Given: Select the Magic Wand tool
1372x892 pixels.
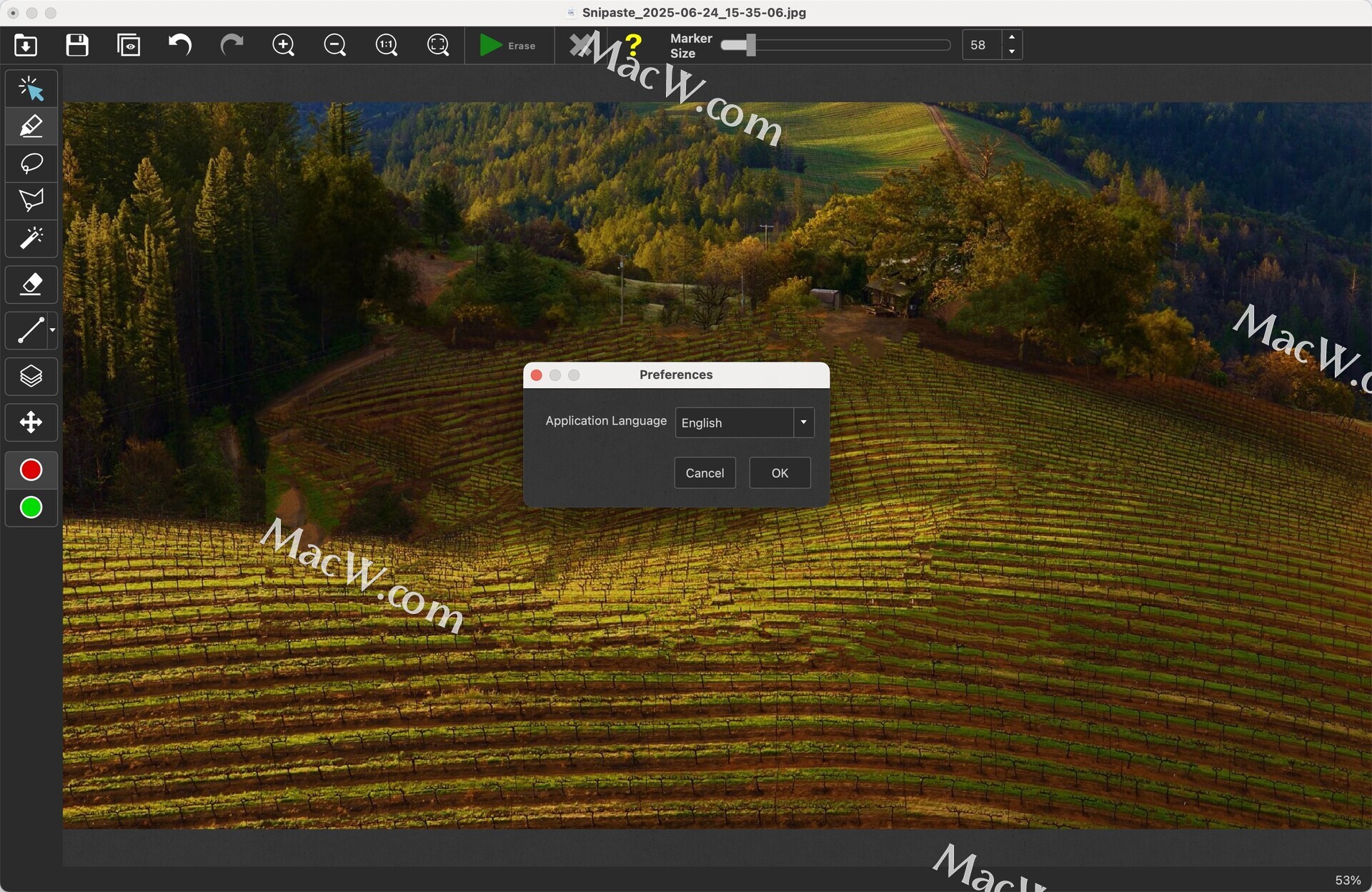Looking at the screenshot, I should click(31, 238).
